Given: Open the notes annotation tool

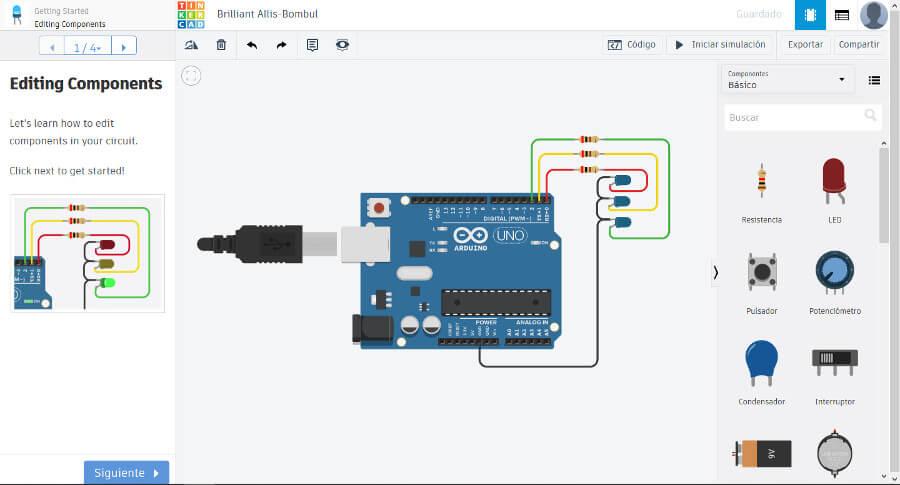Looking at the screenshot, I should pos(312,45).
